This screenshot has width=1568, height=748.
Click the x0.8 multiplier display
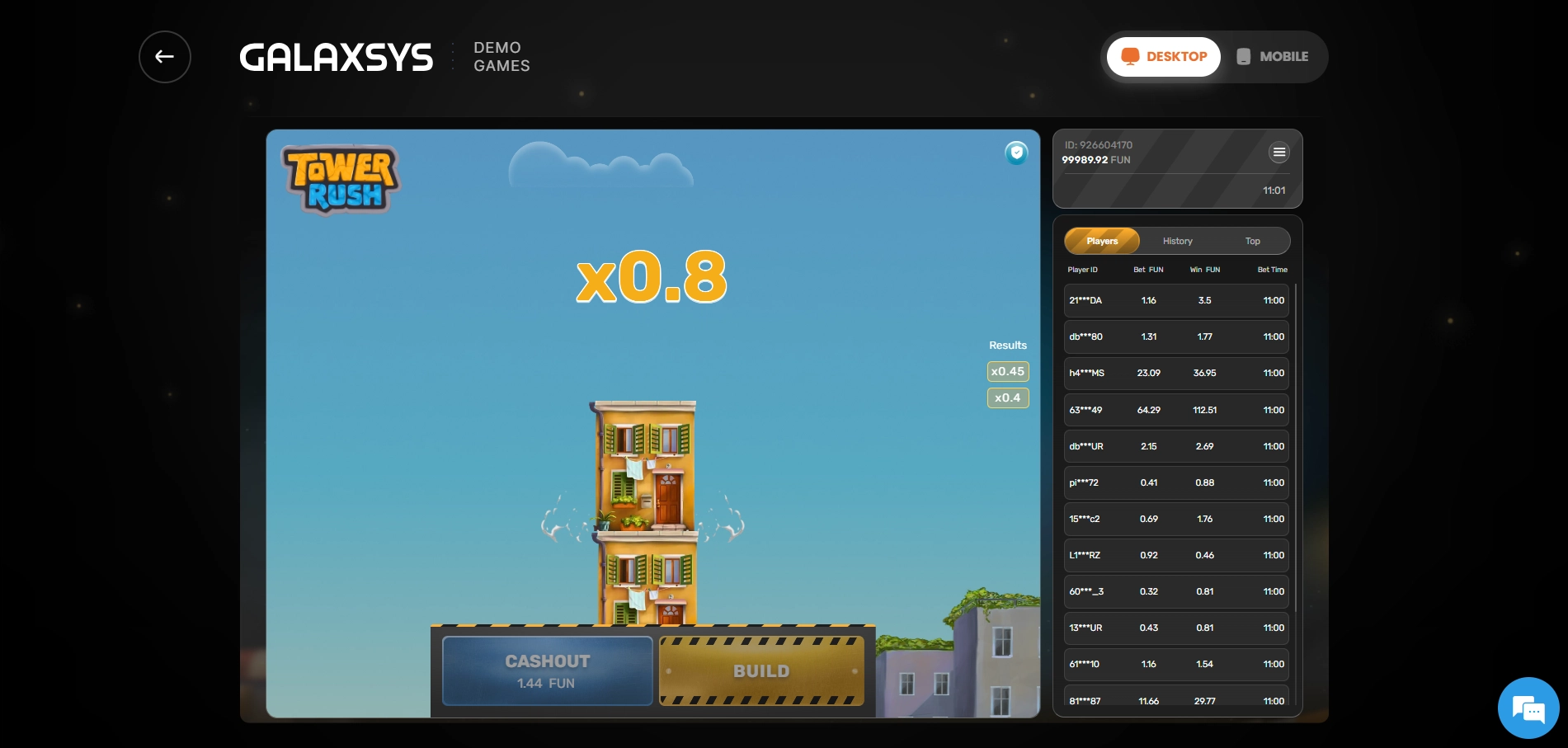[652, 277]
